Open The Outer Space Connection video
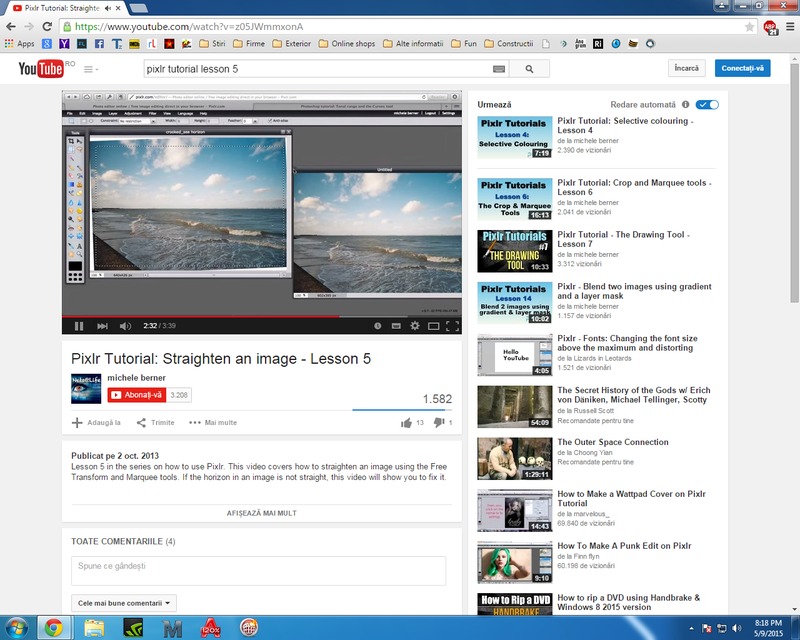The width and height of the screenshot is (800, 640). coord(613,442)
